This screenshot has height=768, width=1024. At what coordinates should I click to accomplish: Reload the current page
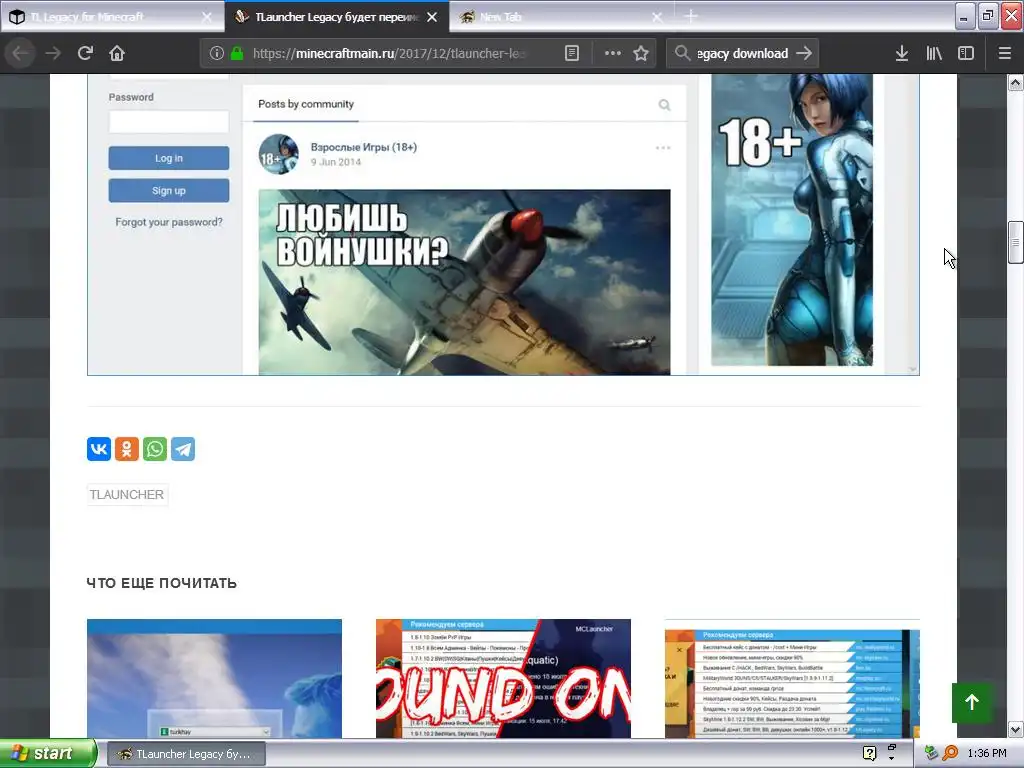point(85,53)
